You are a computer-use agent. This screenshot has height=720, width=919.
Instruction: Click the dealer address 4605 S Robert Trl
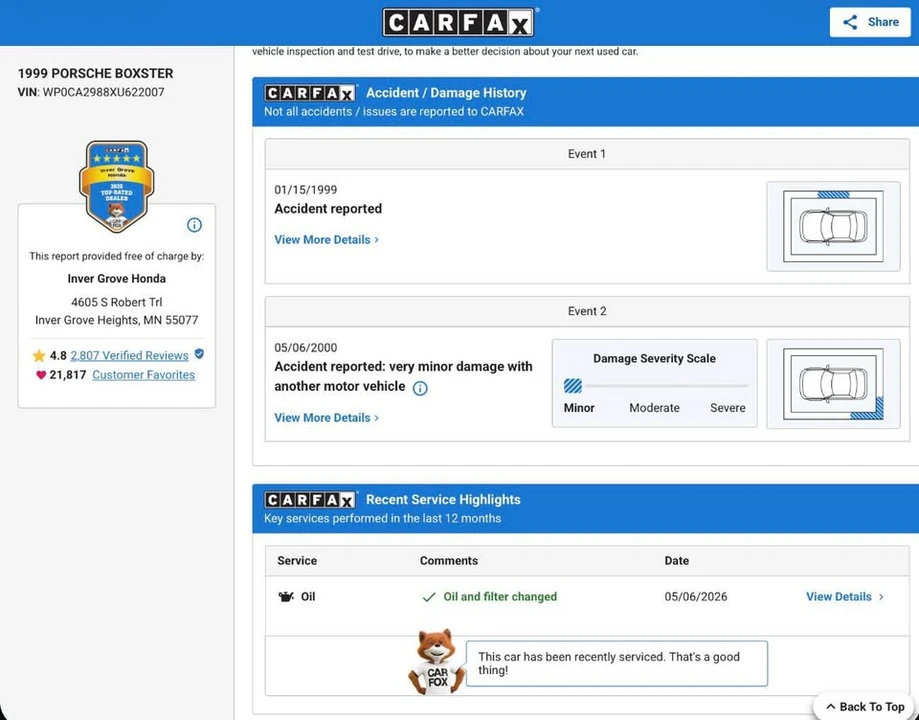point(117,303)
